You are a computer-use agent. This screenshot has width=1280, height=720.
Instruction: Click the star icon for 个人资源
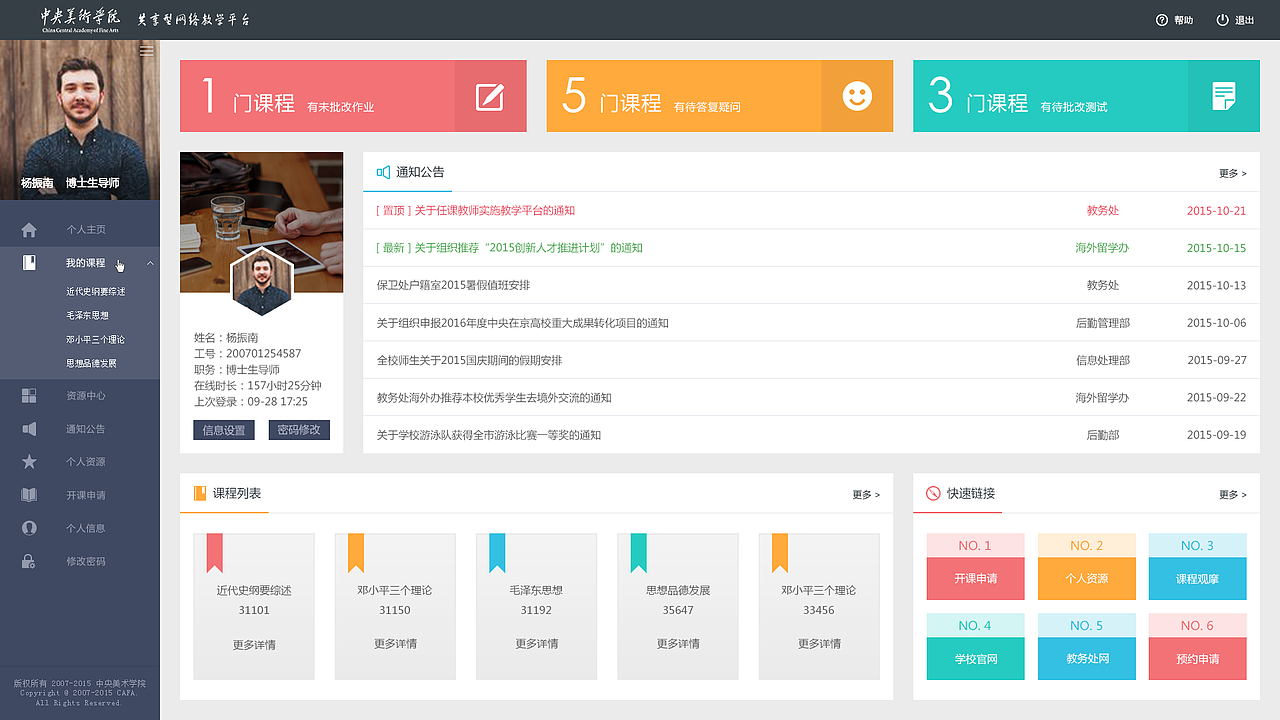(x=29, y=462)
